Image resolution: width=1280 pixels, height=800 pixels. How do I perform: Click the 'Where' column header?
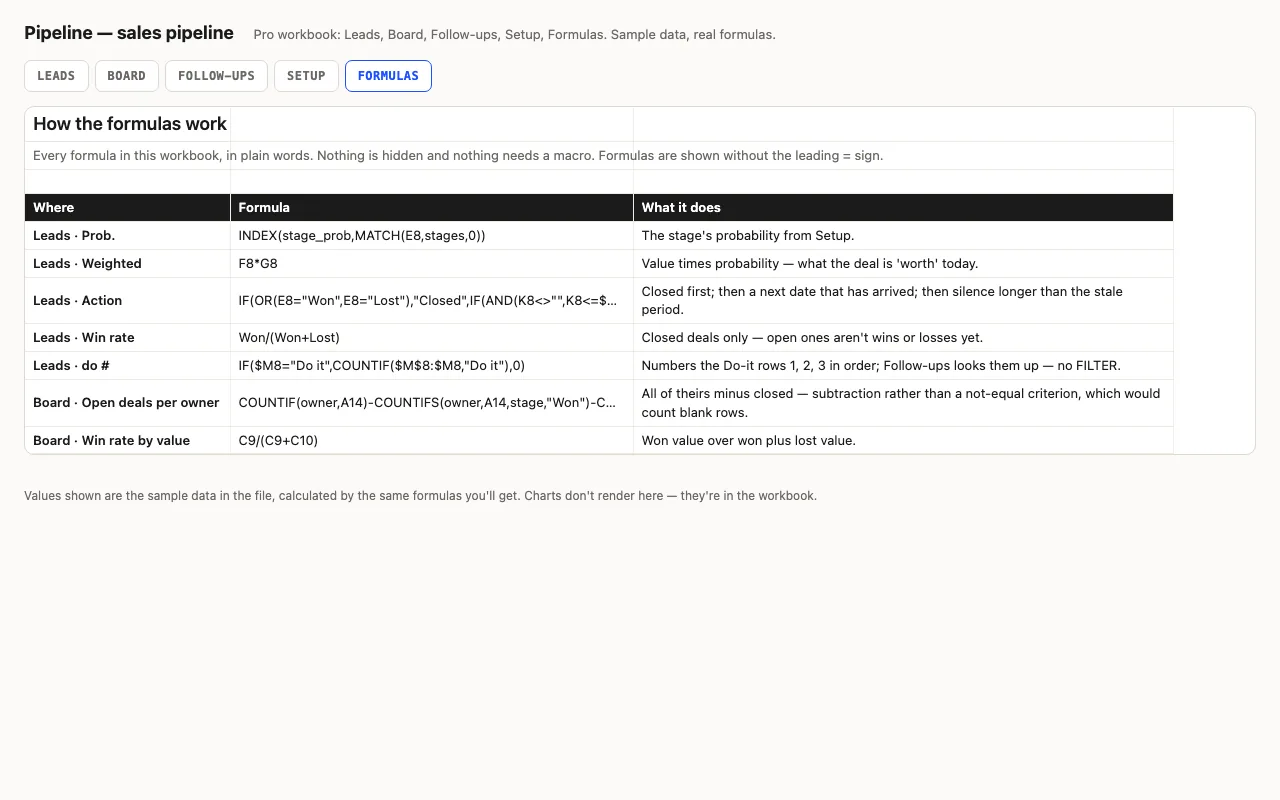coord(128,207)
